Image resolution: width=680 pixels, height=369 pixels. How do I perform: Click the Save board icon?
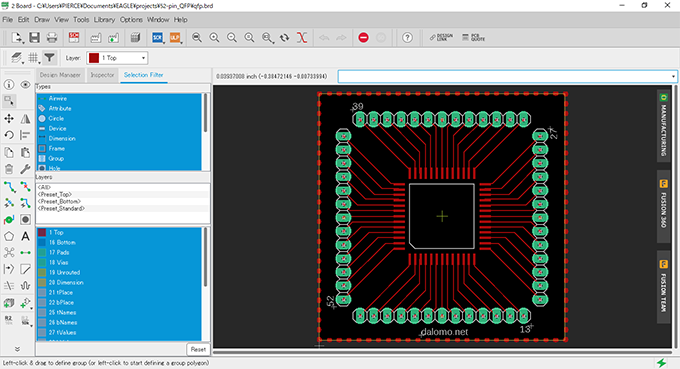(x=34, y=38)
